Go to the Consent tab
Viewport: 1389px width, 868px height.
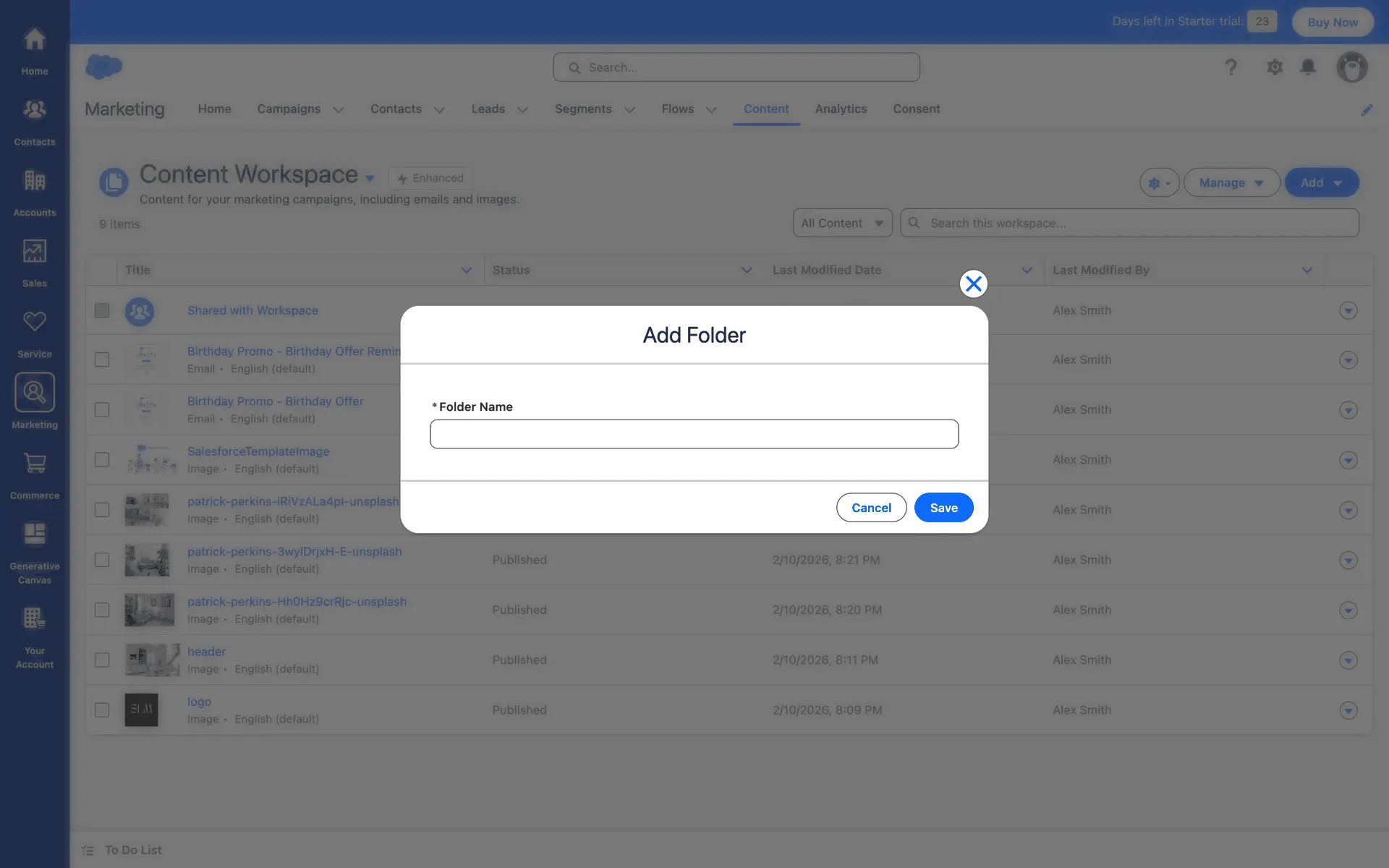[x=916, y=109]
